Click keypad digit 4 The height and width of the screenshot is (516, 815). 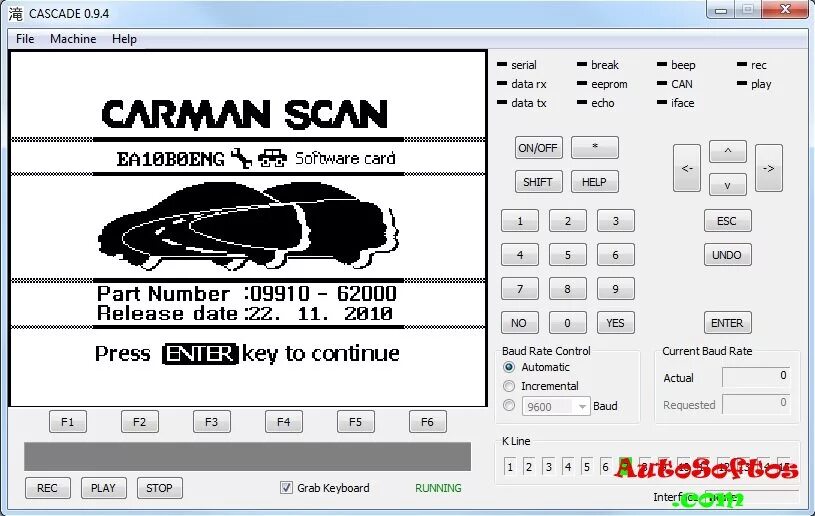coord(520,255)
